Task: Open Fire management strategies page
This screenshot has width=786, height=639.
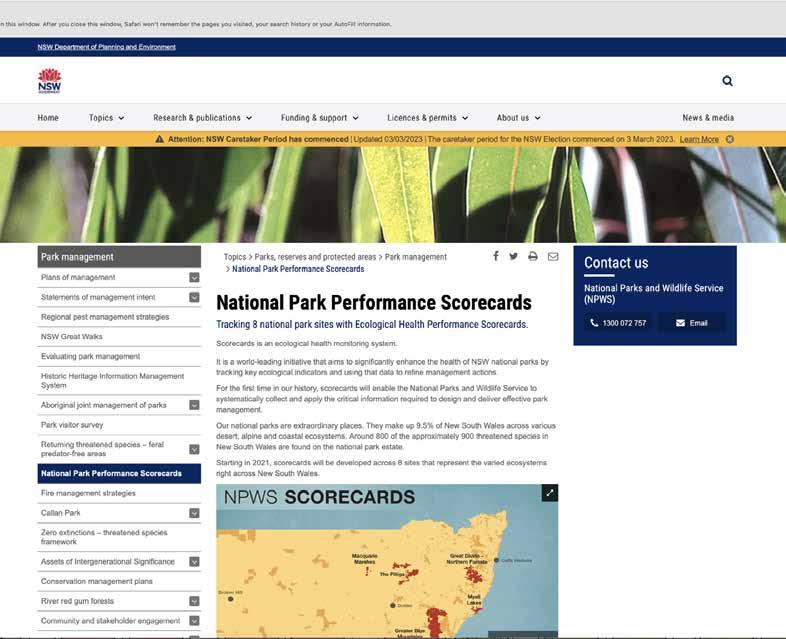Action: pos(88,493)
